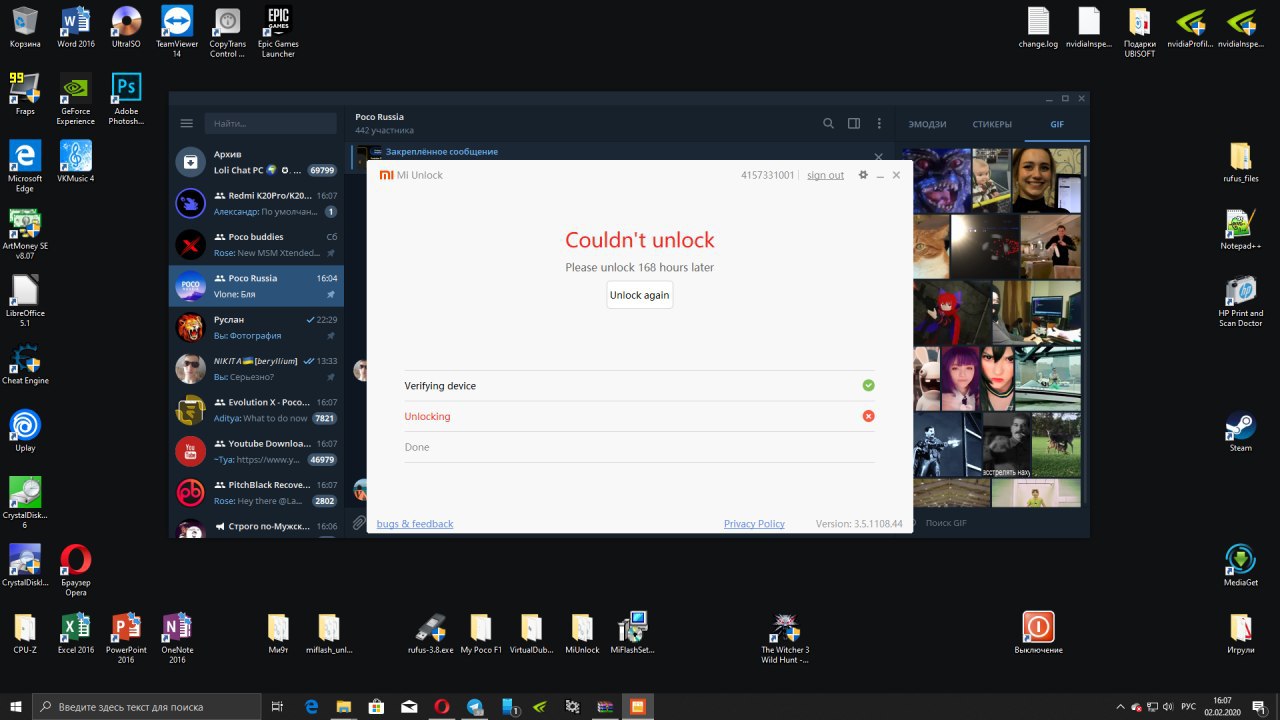Open Evolution X - Poco chat
Viewport: 1280px width, 720px height.
coord(257,410)
